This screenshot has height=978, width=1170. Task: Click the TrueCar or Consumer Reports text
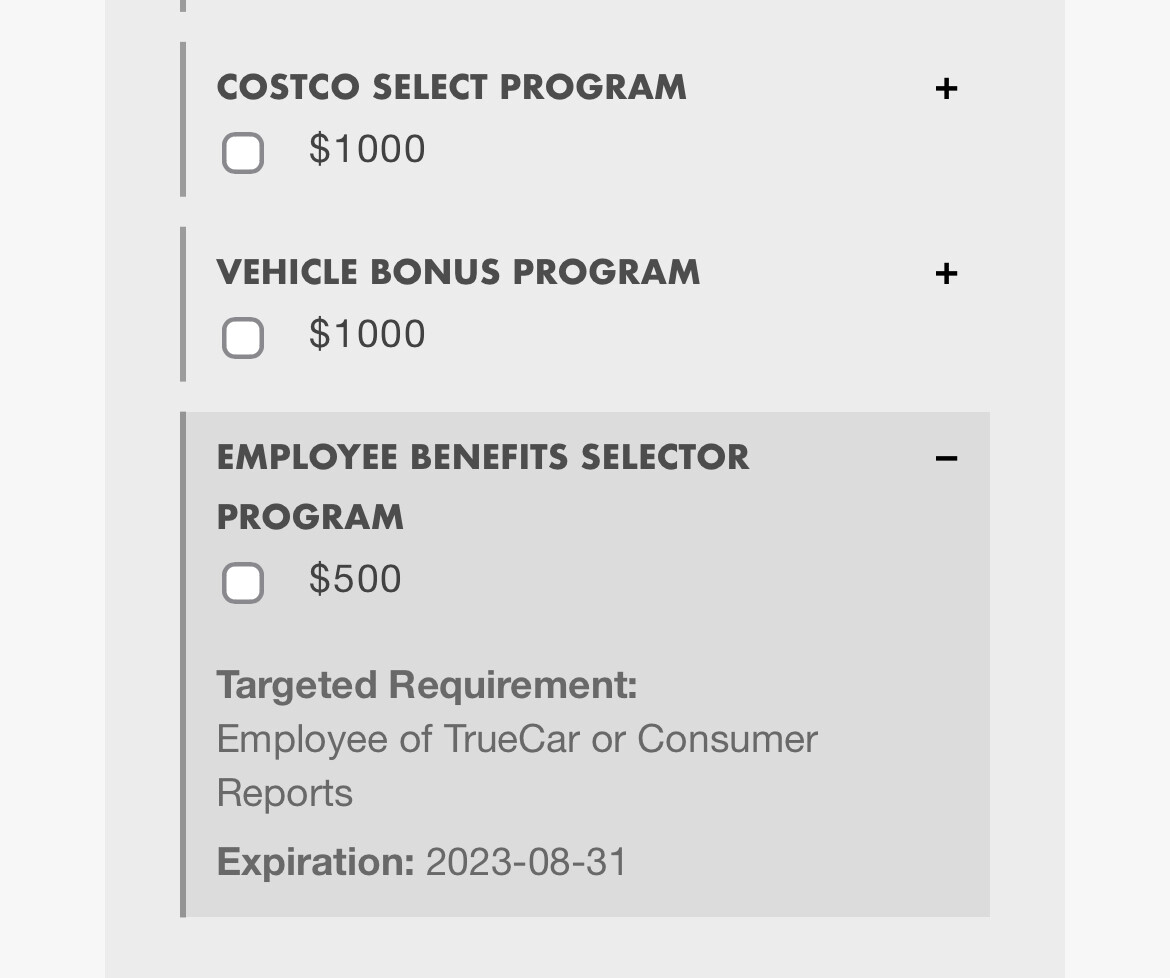coord(517,740)
